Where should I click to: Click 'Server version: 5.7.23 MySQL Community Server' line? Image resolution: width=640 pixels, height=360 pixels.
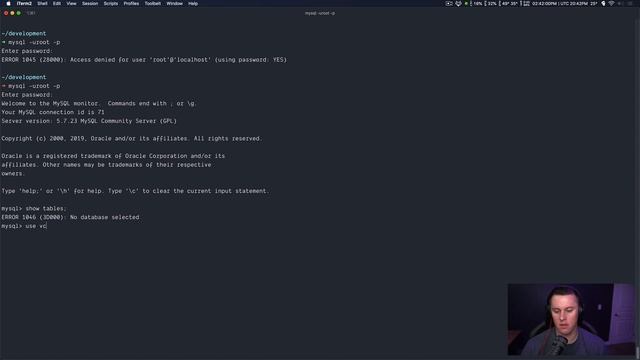[x=89, y=121]
